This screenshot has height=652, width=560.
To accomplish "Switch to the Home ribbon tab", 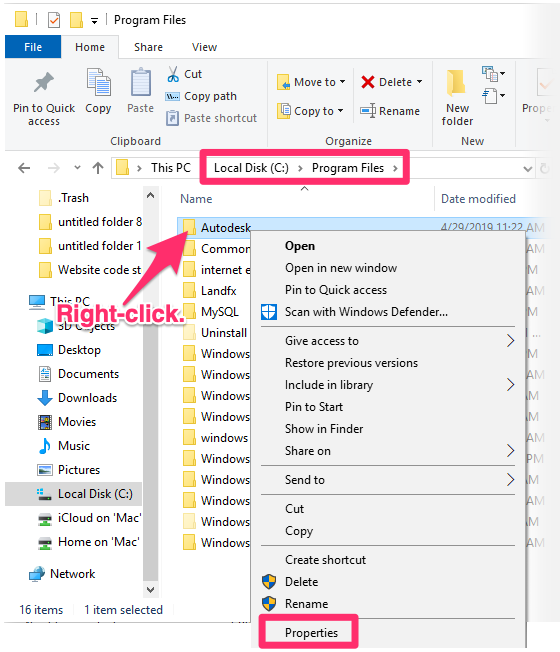I will 90,47.
